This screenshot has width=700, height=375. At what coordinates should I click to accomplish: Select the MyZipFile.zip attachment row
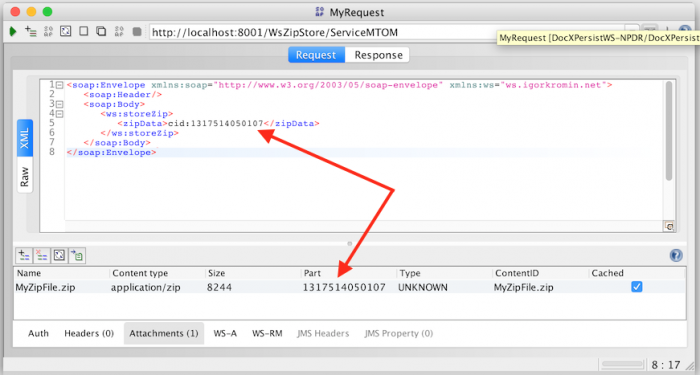(350, 287)
